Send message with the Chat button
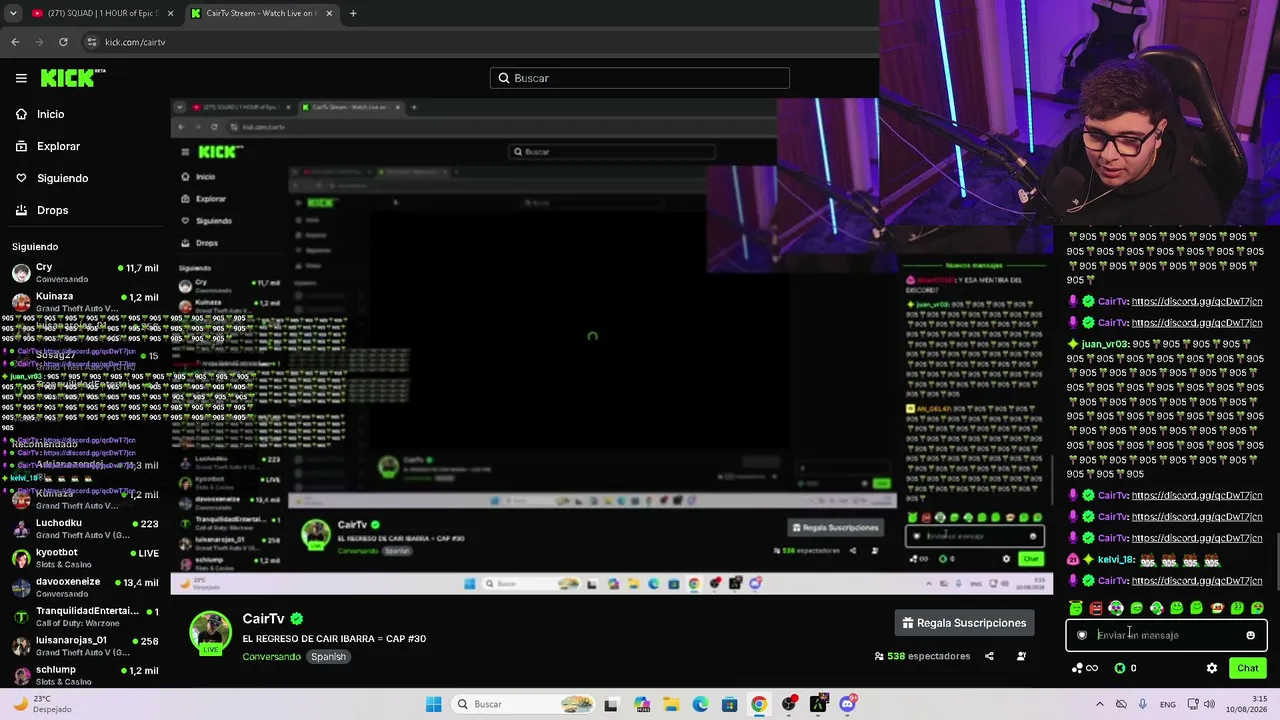The width and height of the screenshot is (1280, 720). pos(1247,668)
